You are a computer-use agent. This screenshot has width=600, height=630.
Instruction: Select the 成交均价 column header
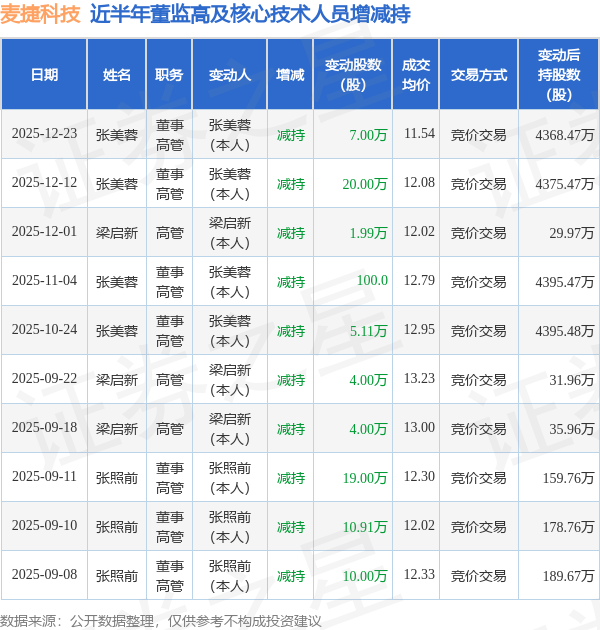tap(416, 75)
